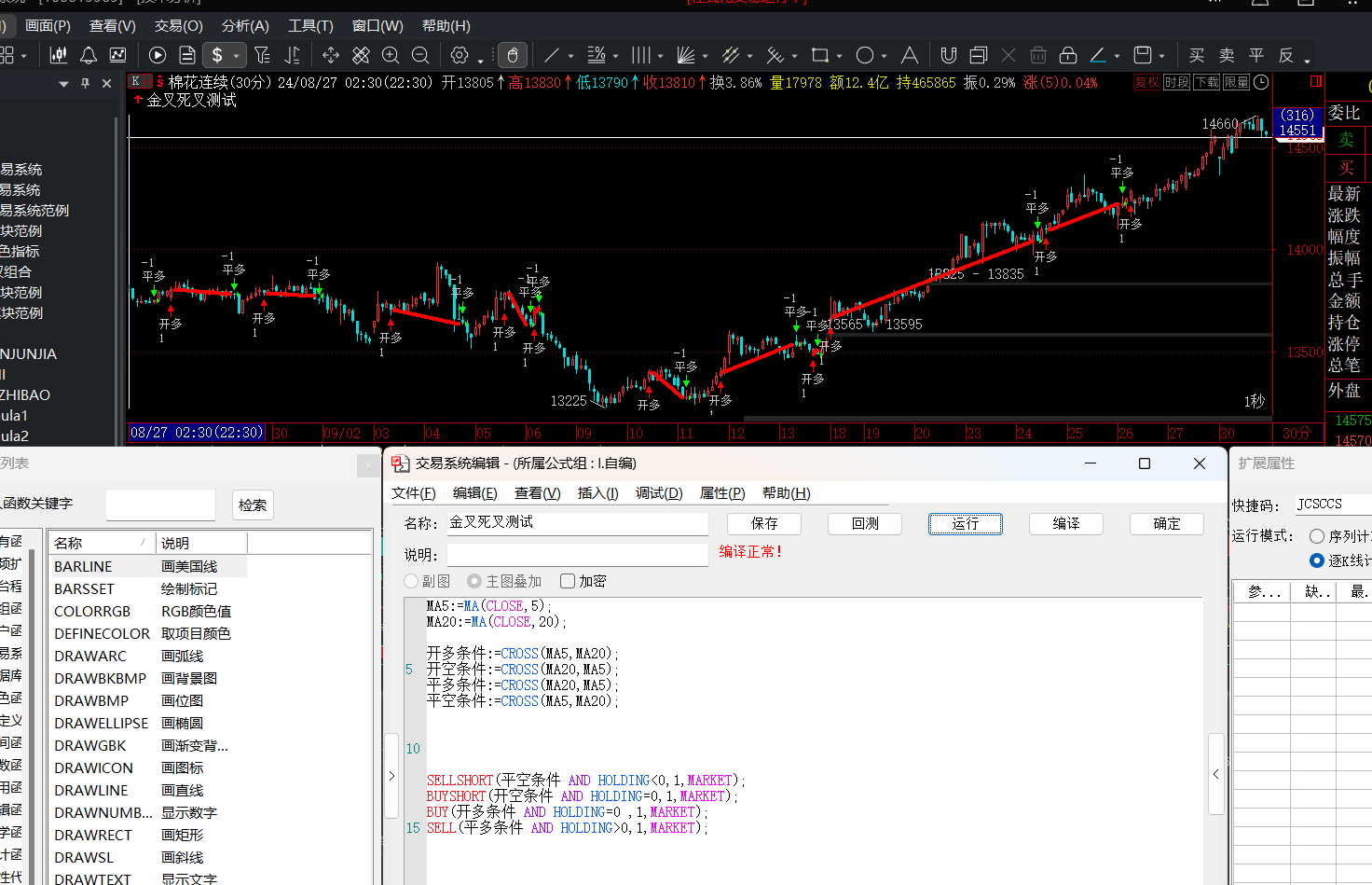Collapse editor right panel with chevron arrow
Viewport: 1372px width, 885px height.
(x=1215, y=774)
